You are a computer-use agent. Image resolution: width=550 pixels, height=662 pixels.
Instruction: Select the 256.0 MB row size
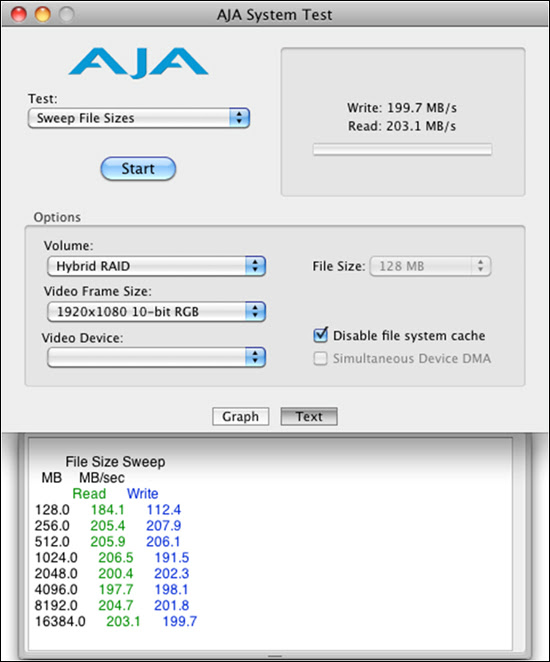click(x=52, y=526)
